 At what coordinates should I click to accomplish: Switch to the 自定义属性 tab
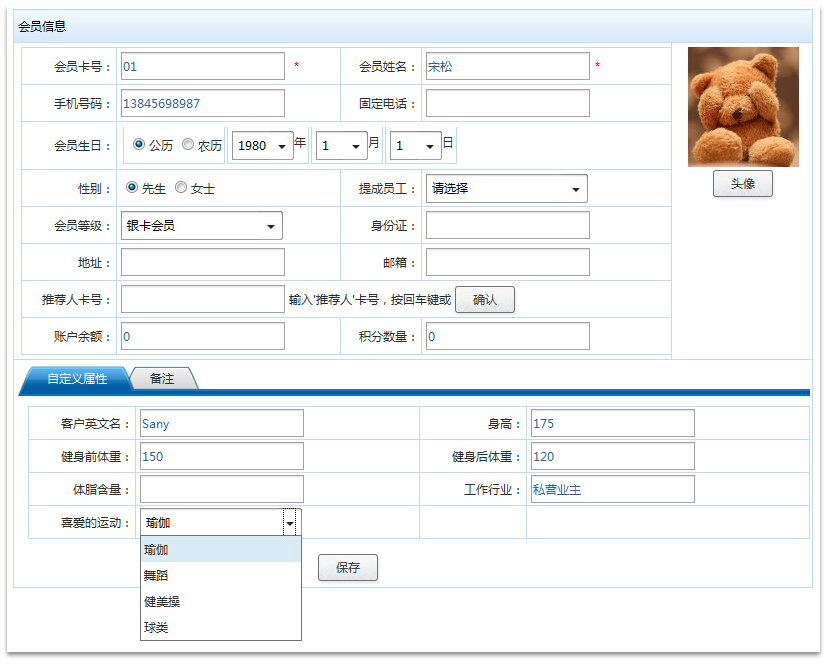click(77, 378)
